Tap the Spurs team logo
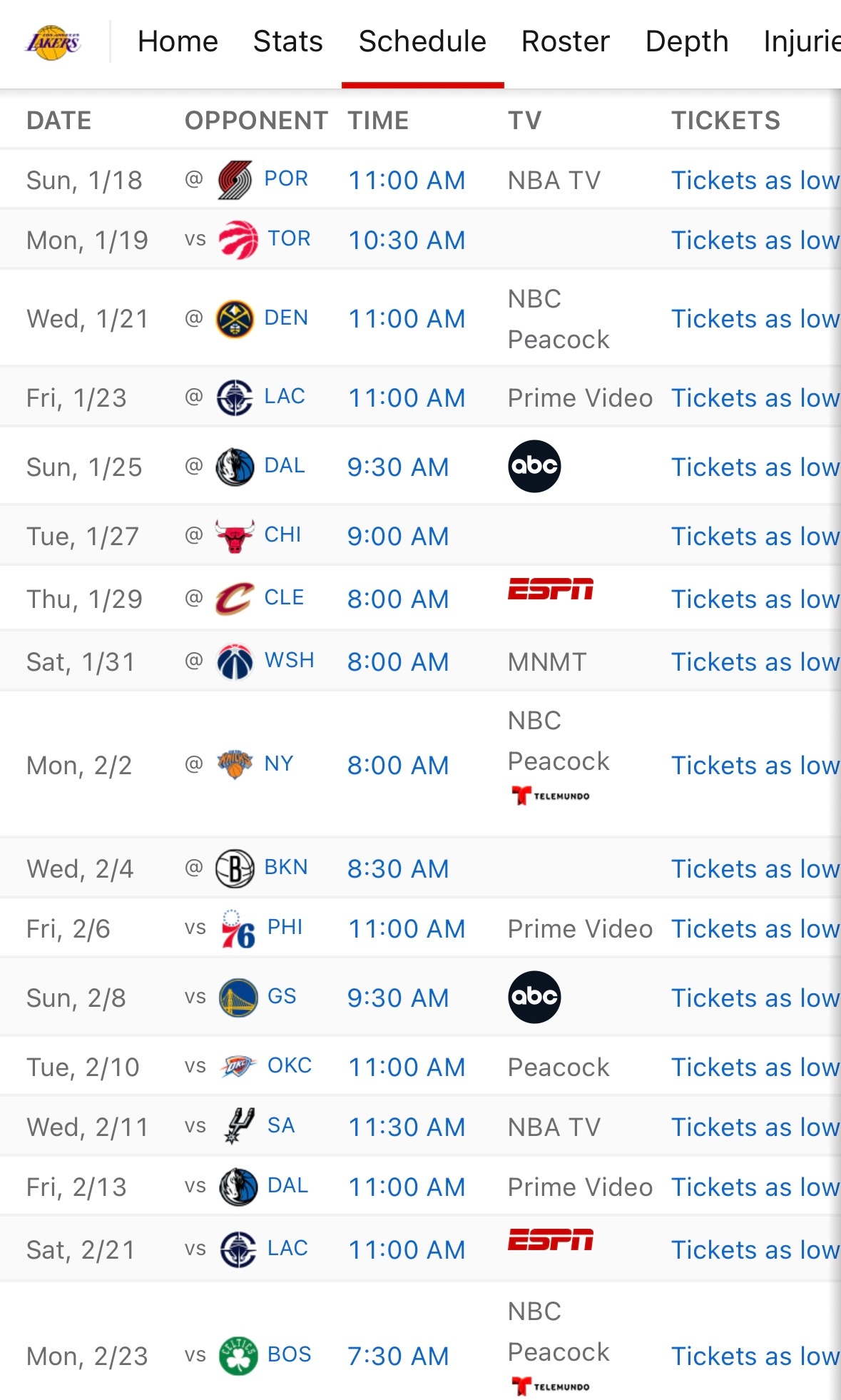Image resolution: width=841 pixels, height=1400 pixels. [238, 1127]
